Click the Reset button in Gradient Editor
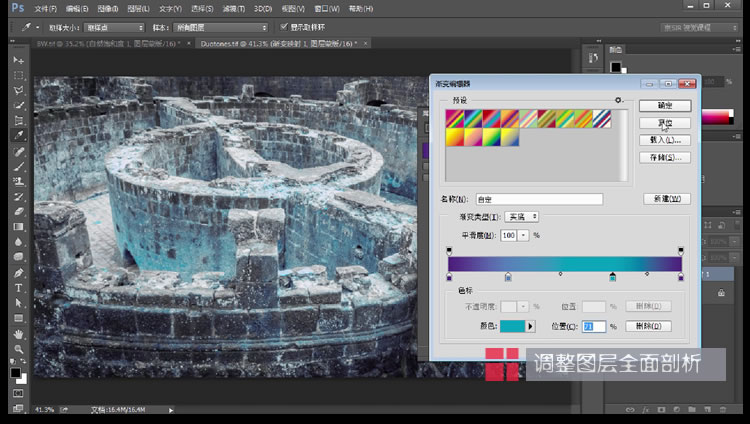The height and width of the screenshot is (424, 750). click(665, 123)
